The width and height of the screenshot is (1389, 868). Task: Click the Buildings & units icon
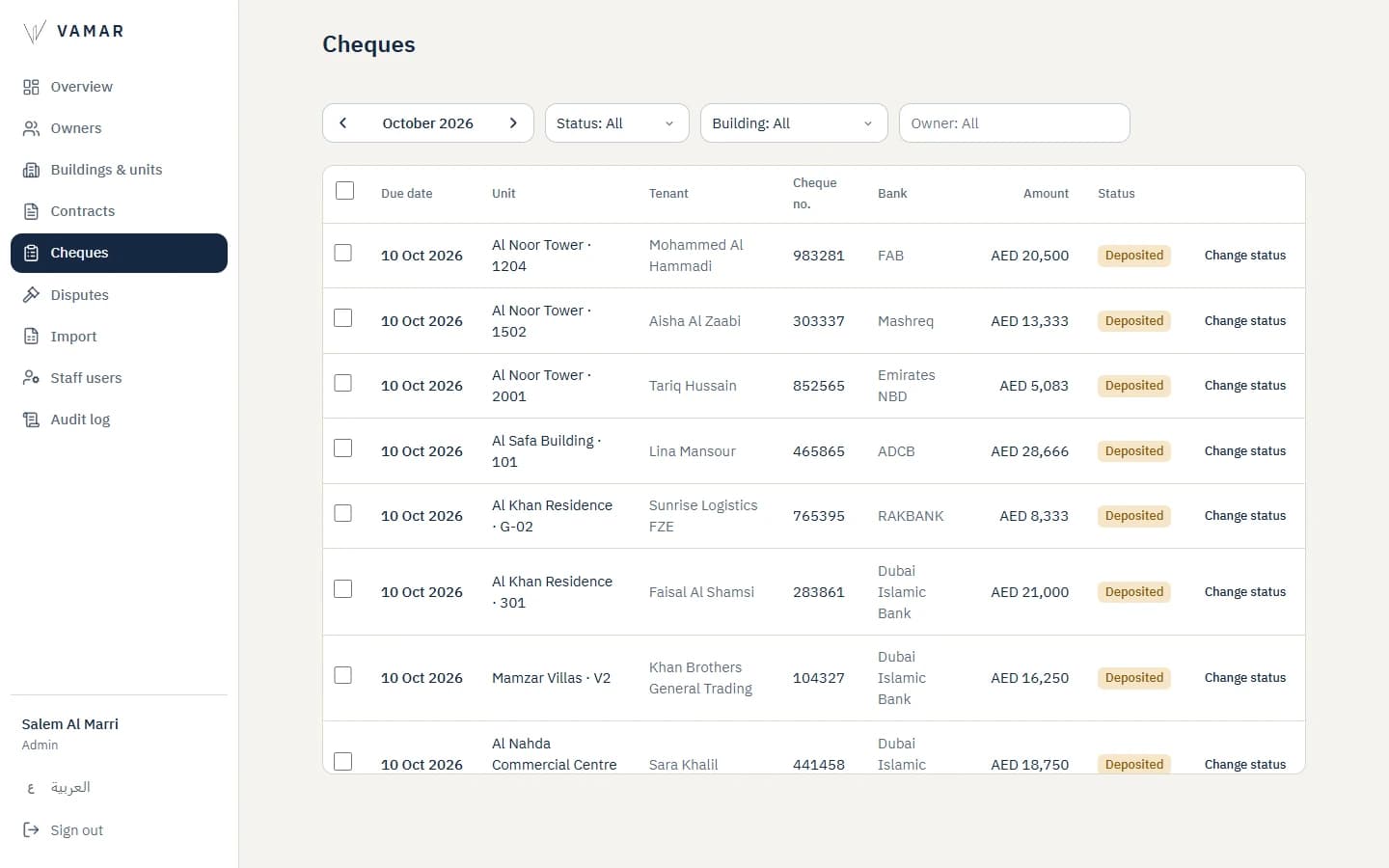[31, 170]
